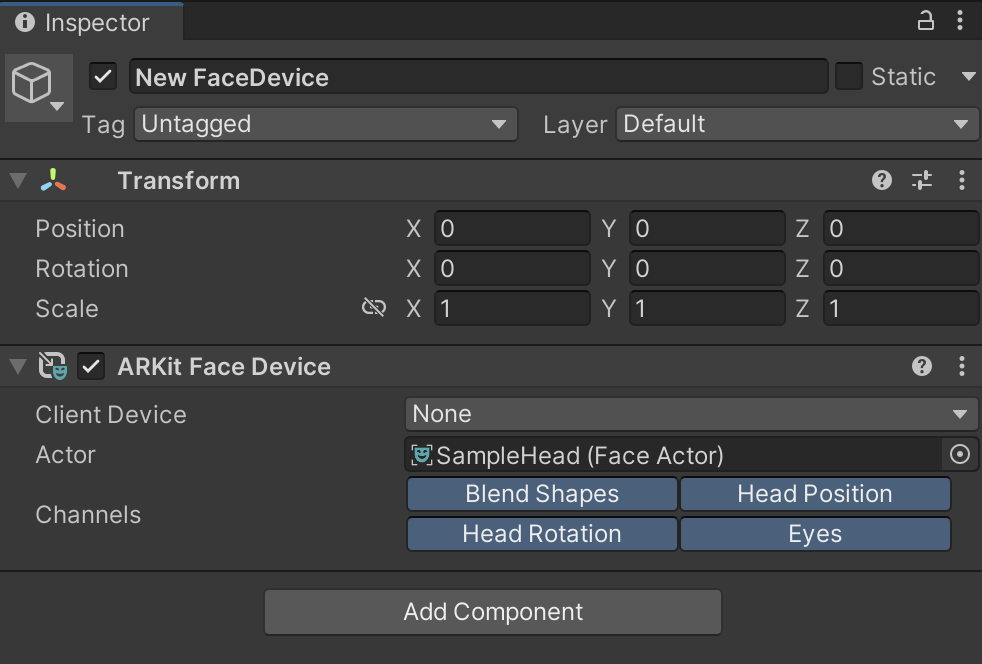Toggle the Blend Shapes channel button
The width and height of the screenshot is (982, 664).
point(542,494)
